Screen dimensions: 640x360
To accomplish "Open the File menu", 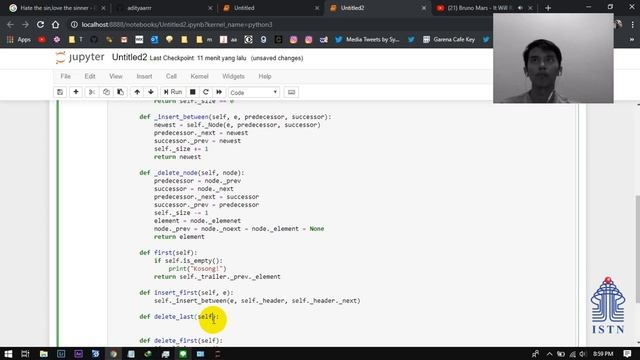I will (65, 76).
